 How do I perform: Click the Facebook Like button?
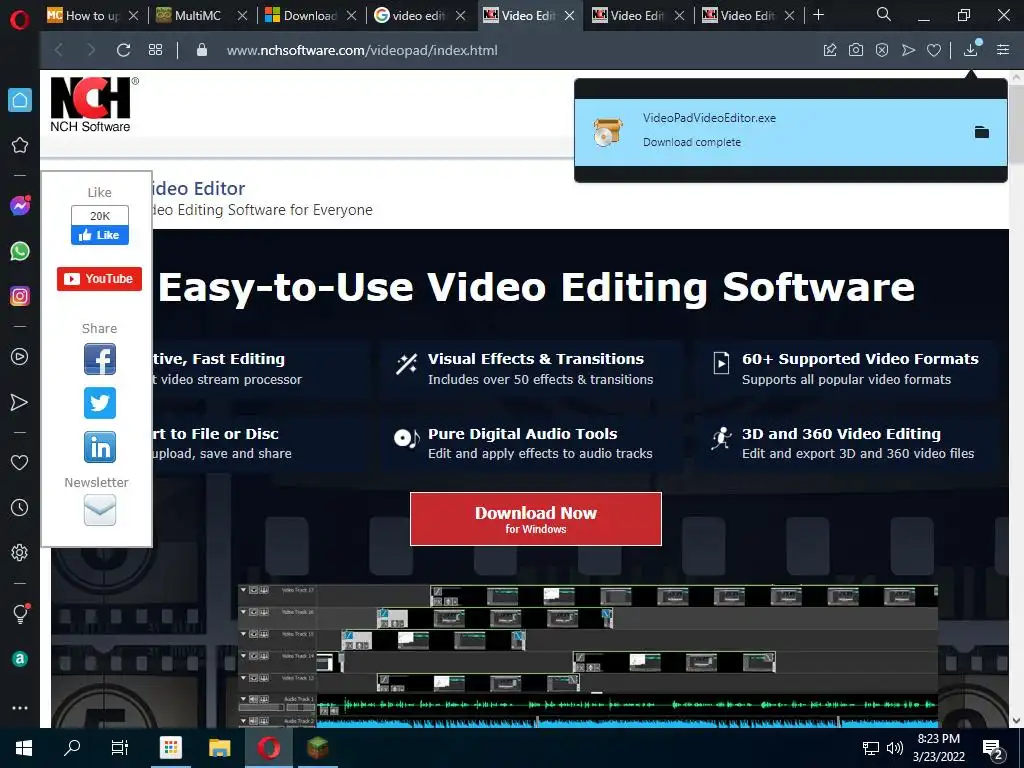[x=100, y=235]
